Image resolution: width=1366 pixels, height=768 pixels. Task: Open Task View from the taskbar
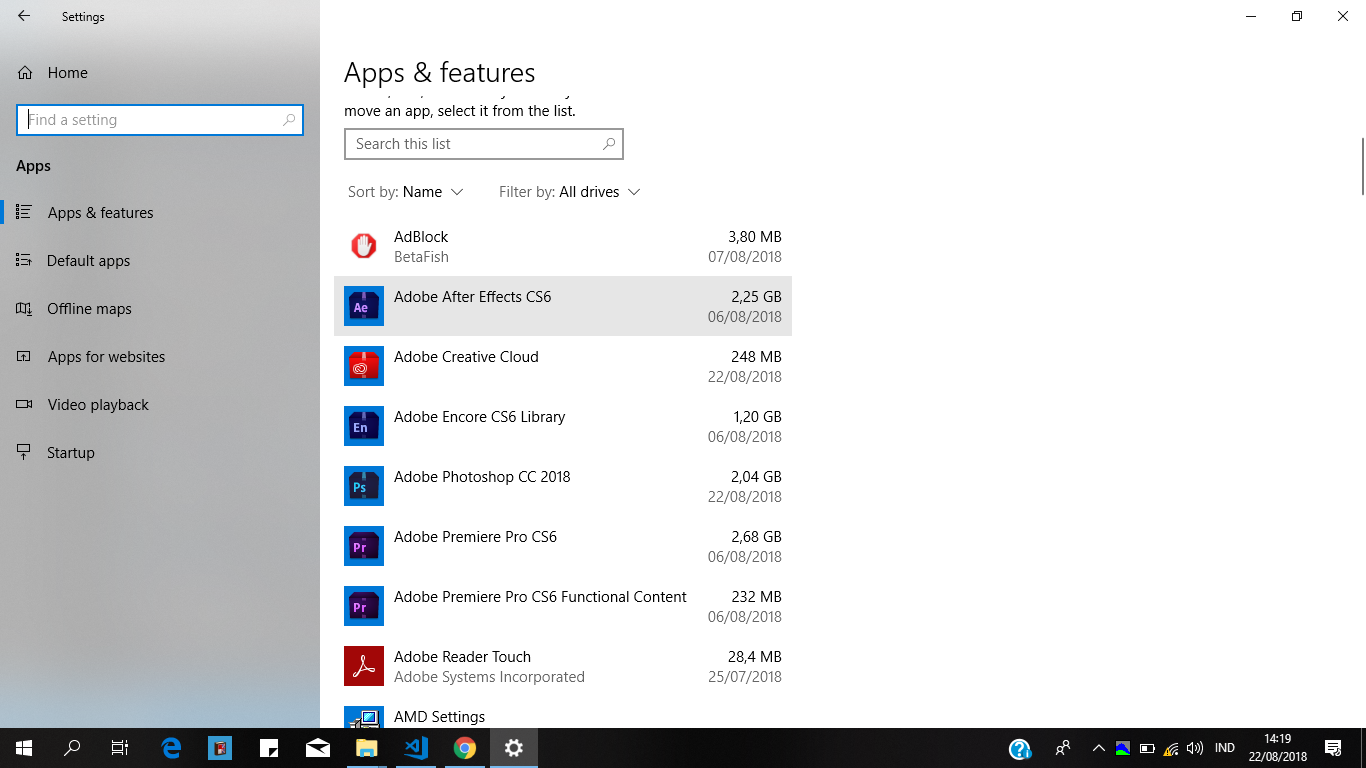tap(120, 748)
